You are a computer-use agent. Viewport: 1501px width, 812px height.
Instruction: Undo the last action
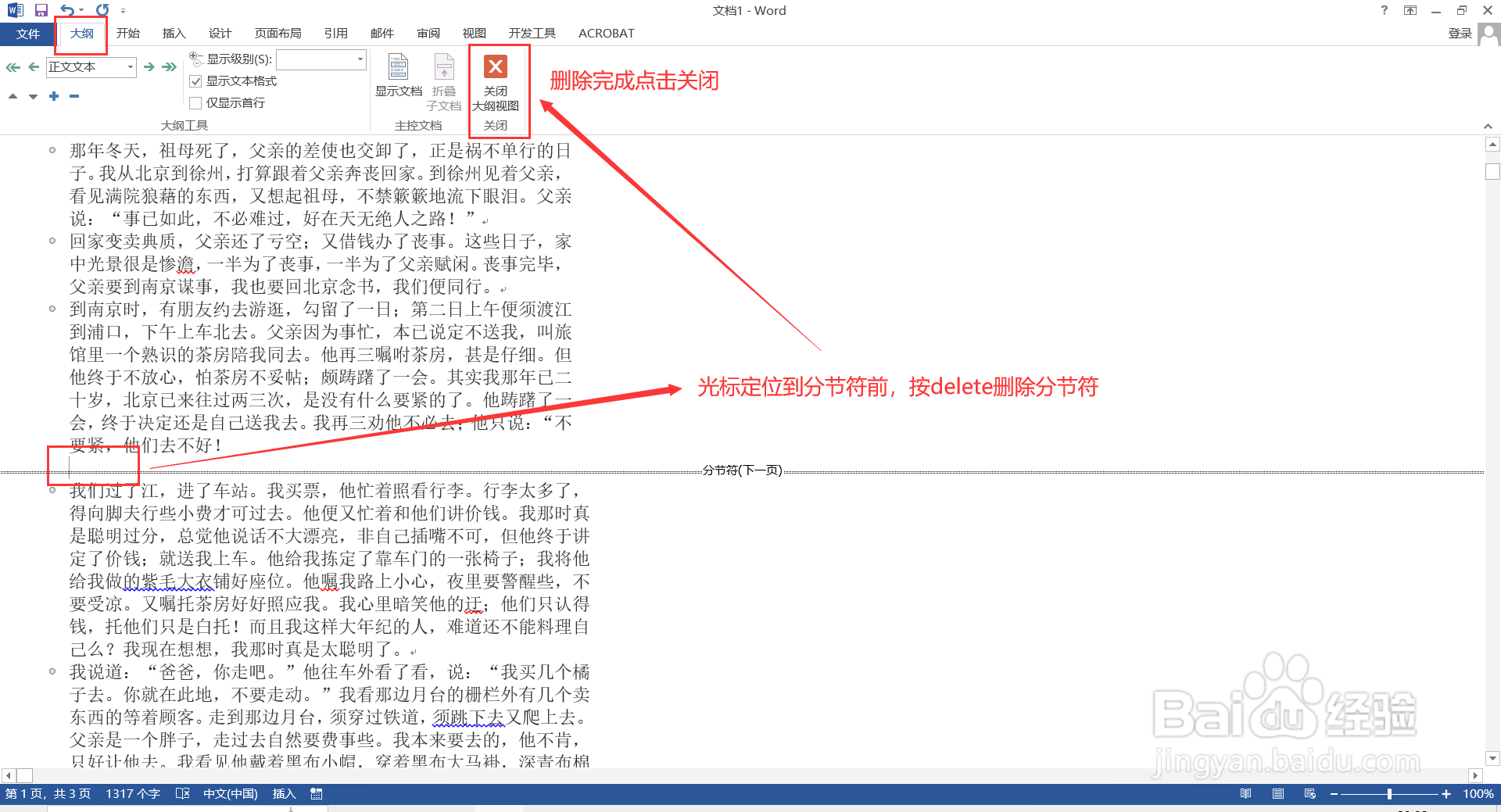(67, 10)
